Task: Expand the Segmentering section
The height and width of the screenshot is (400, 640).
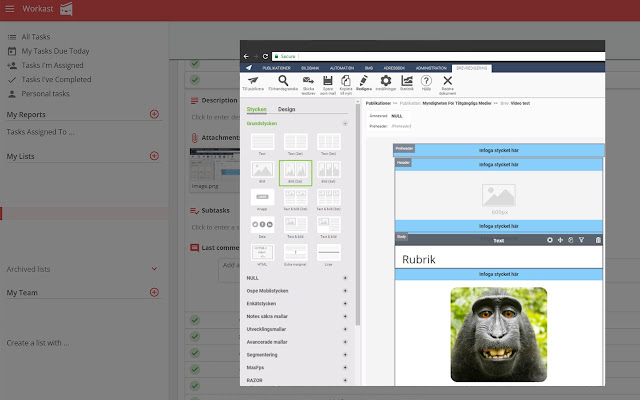Action: click(x=345, y=355)
